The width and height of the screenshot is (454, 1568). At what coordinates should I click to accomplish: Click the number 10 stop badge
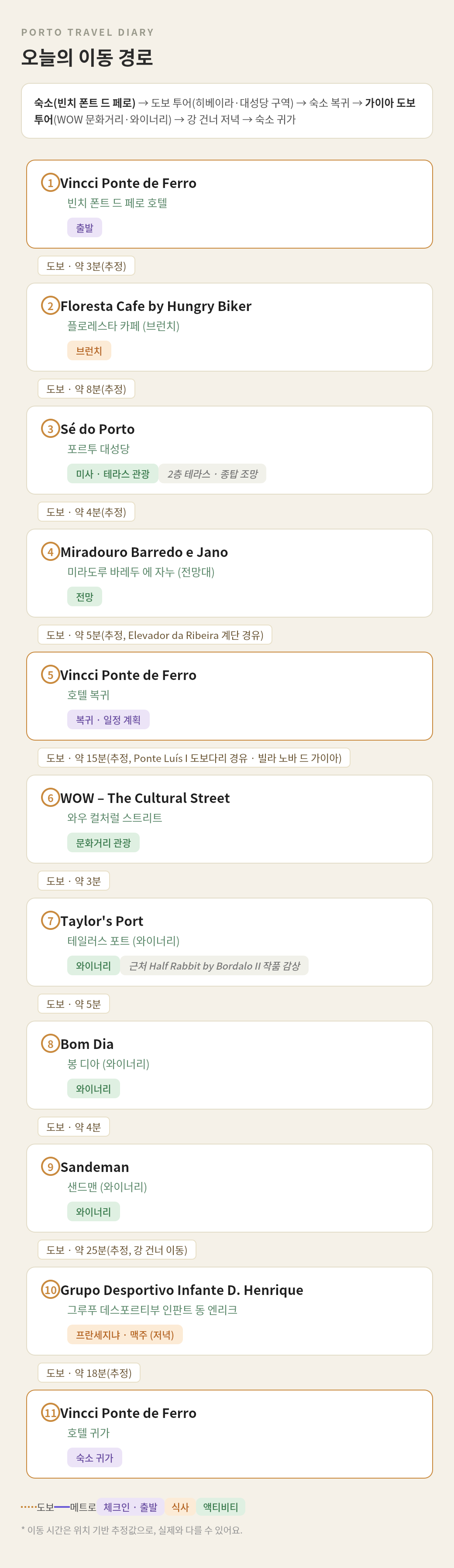coord(50,1289)
